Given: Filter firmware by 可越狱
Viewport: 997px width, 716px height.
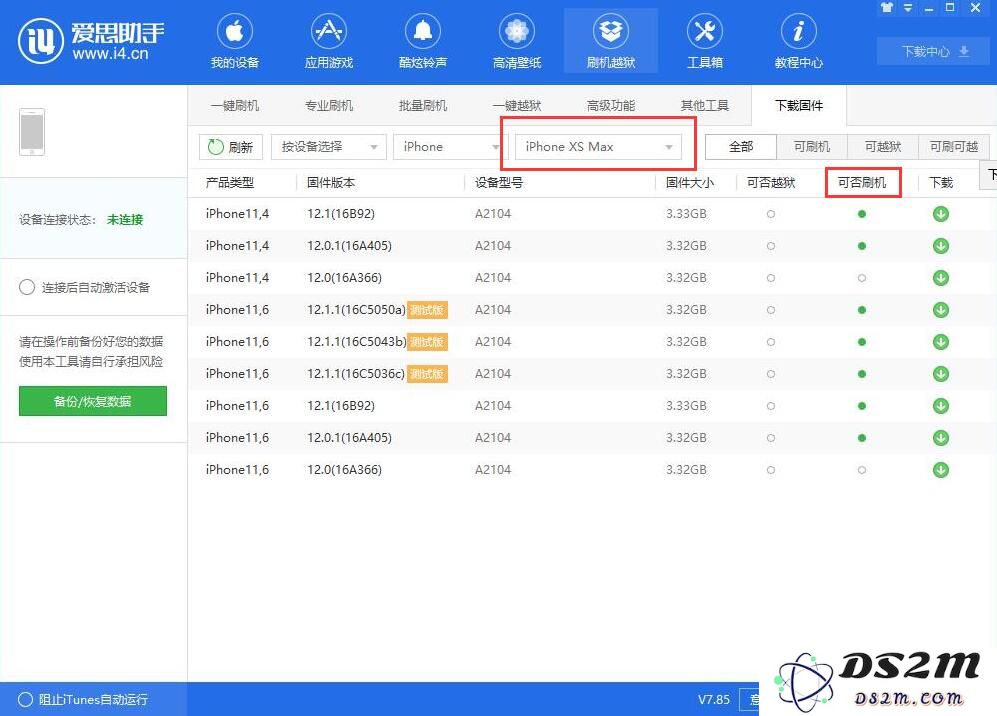Looking at the screenshot, I should coord(883,147).
